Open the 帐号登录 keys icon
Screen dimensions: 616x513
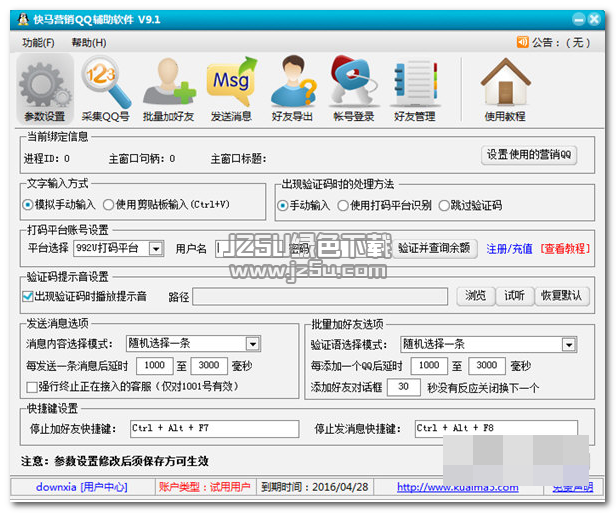click(354, 89)
